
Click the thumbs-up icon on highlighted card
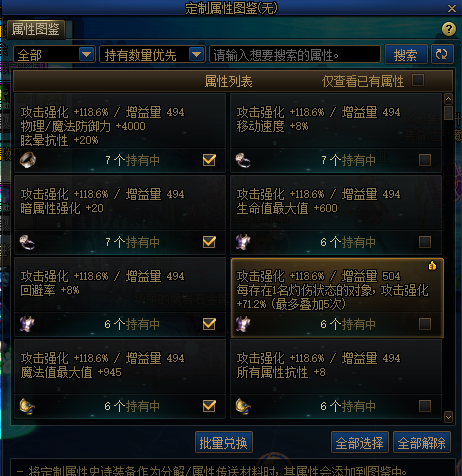(432, 266)
